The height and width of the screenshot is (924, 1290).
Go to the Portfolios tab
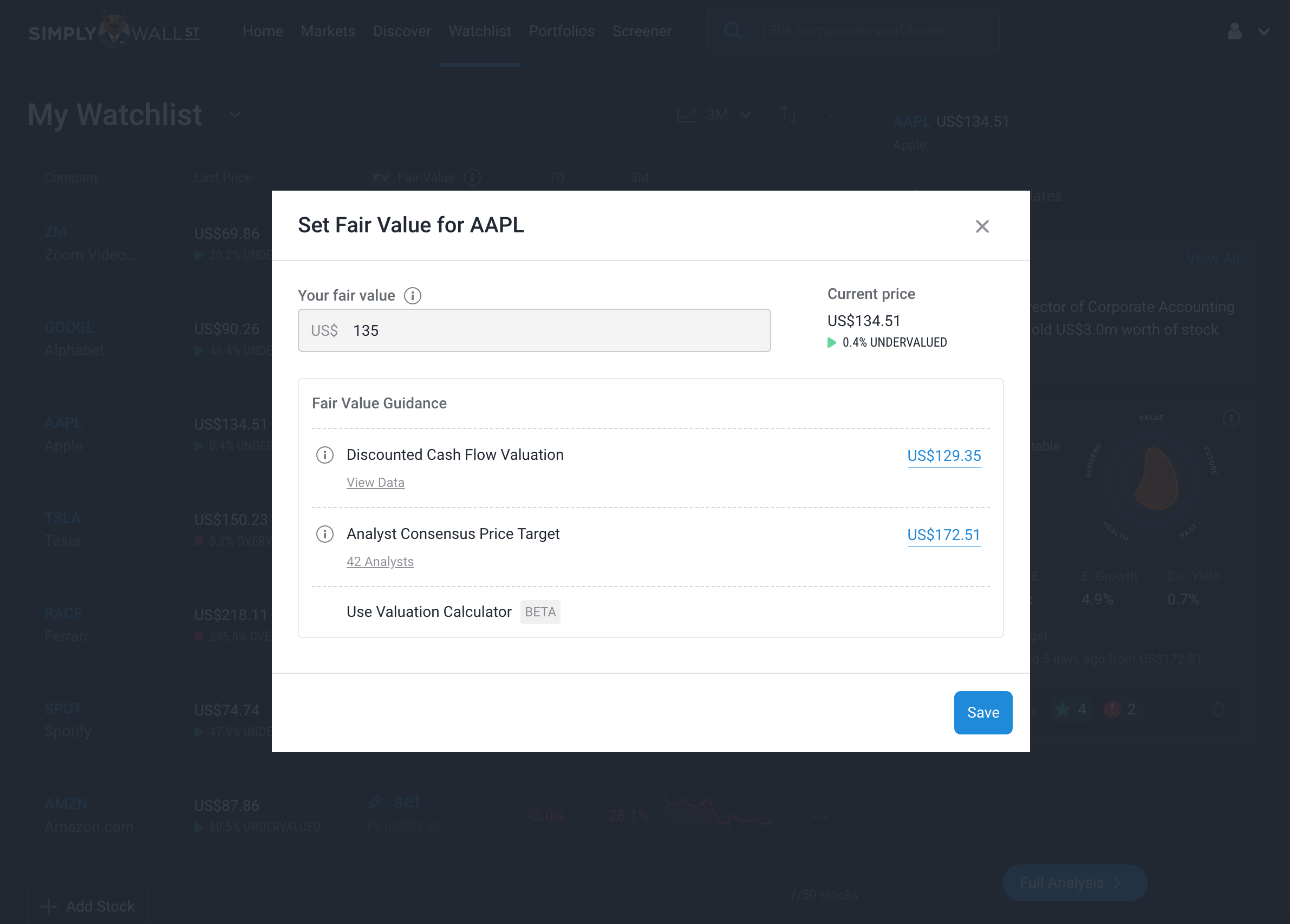pyautogui.click(x=562, y=31)
